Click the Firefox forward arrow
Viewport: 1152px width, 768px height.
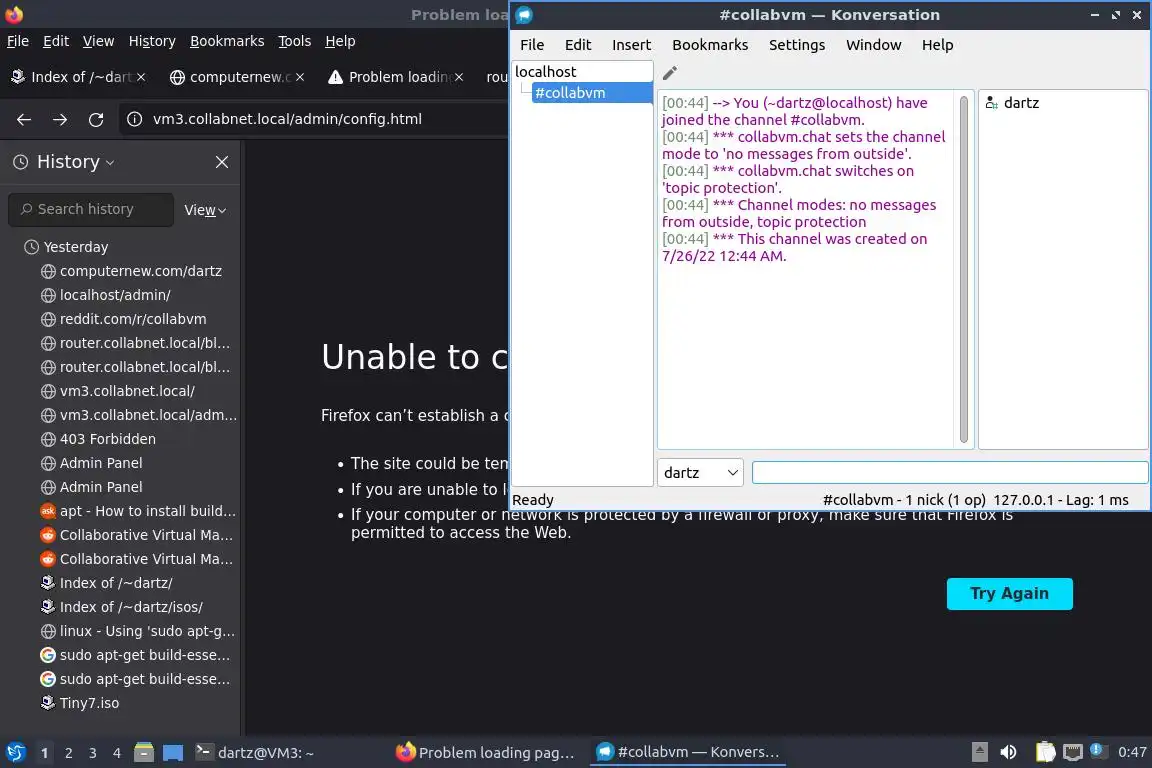click(60, 119)
